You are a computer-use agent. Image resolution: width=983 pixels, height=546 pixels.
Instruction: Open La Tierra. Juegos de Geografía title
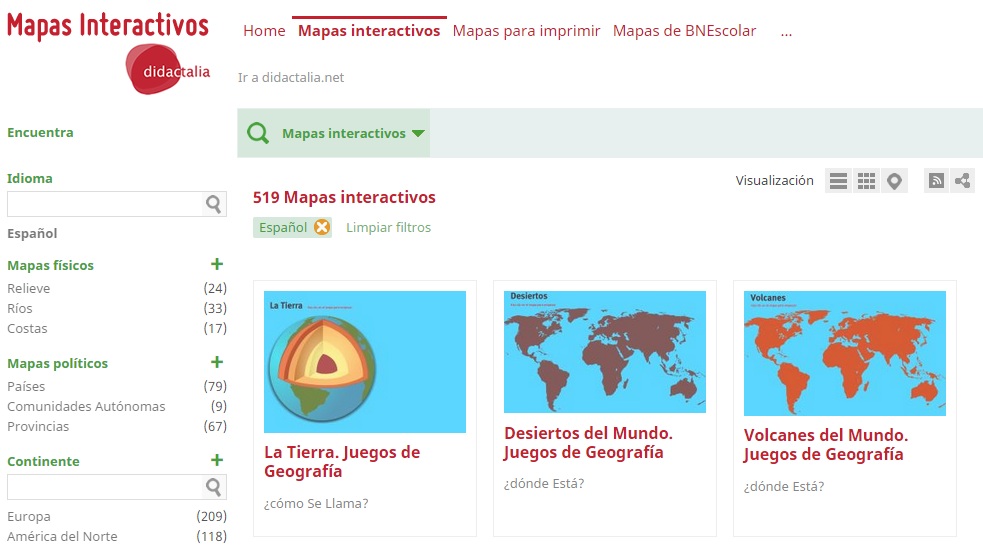pos(342,462)
